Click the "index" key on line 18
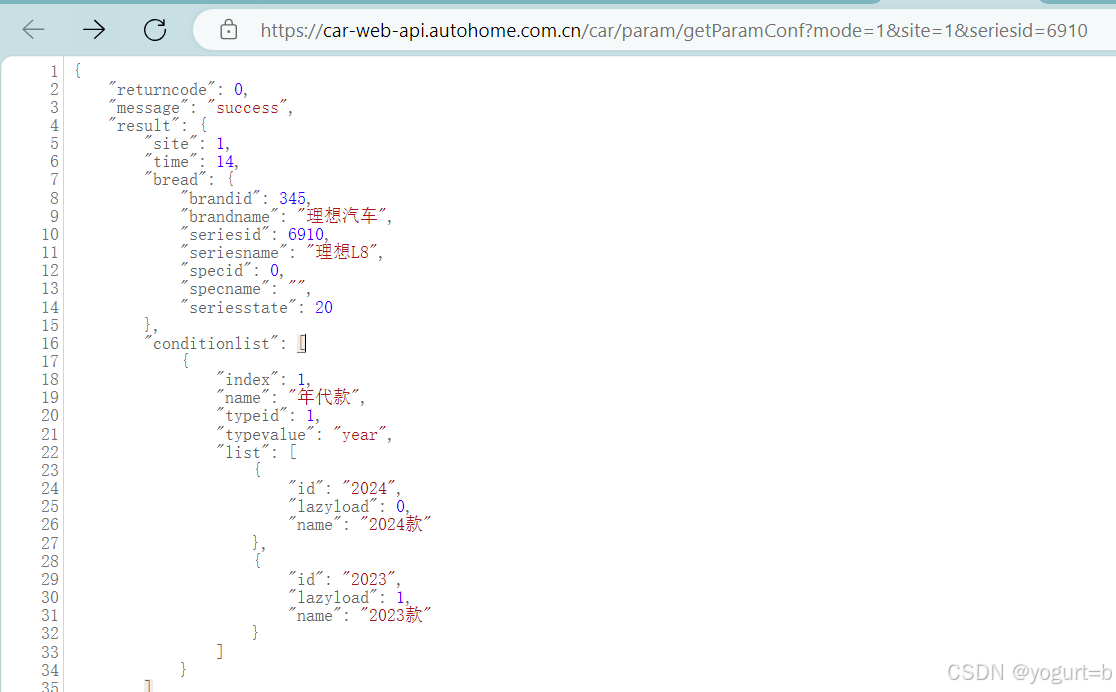This screenshot has width=1116, height=692. [248, 379]
